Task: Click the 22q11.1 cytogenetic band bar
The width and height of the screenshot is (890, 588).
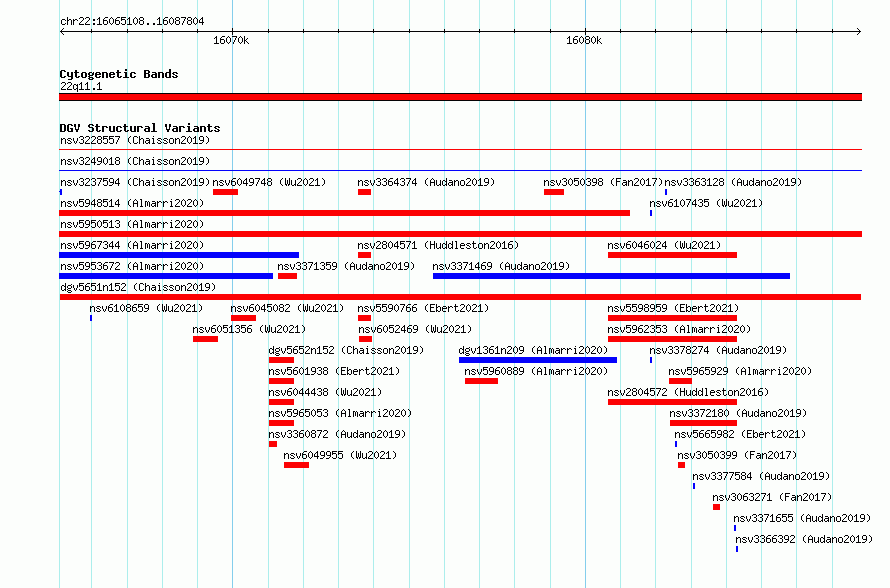Action: (x=460, y=97)
